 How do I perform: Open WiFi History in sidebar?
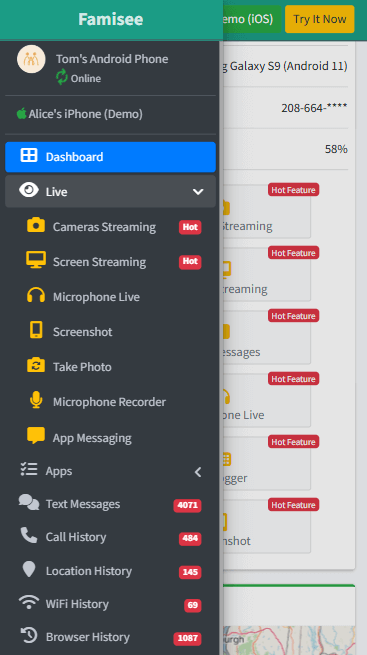pyautogui.click(x=110, y=604)
